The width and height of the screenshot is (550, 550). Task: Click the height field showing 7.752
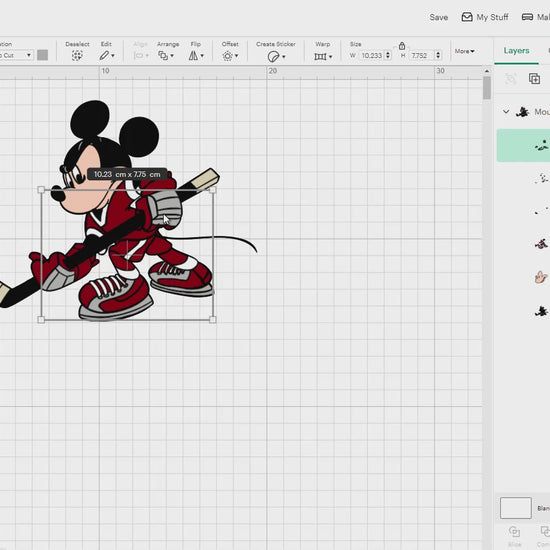pyautogui.click(x=420, y=55)
